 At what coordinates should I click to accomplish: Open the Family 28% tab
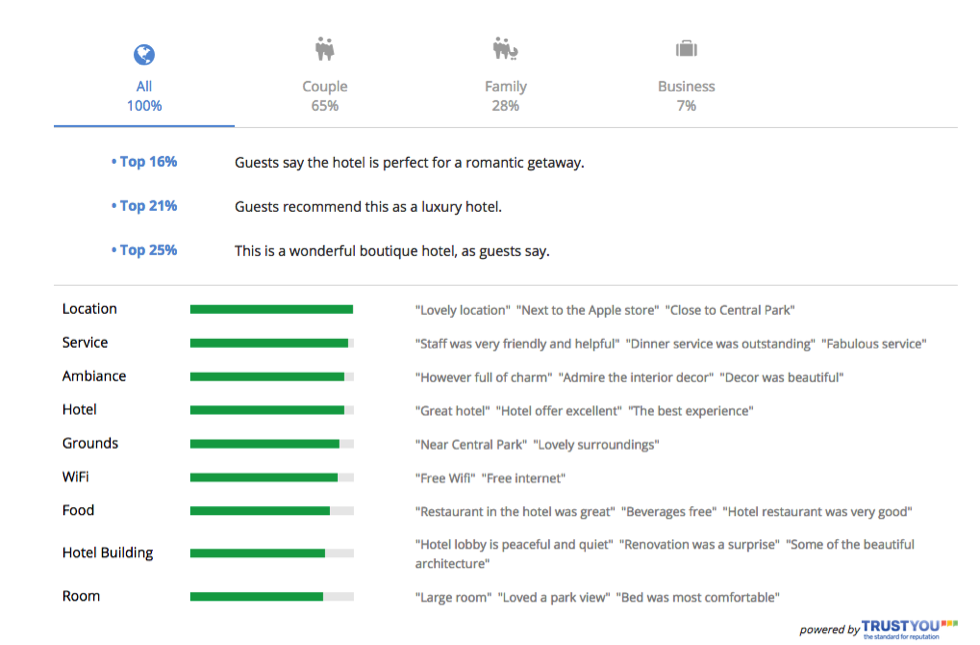click(505, 96)
